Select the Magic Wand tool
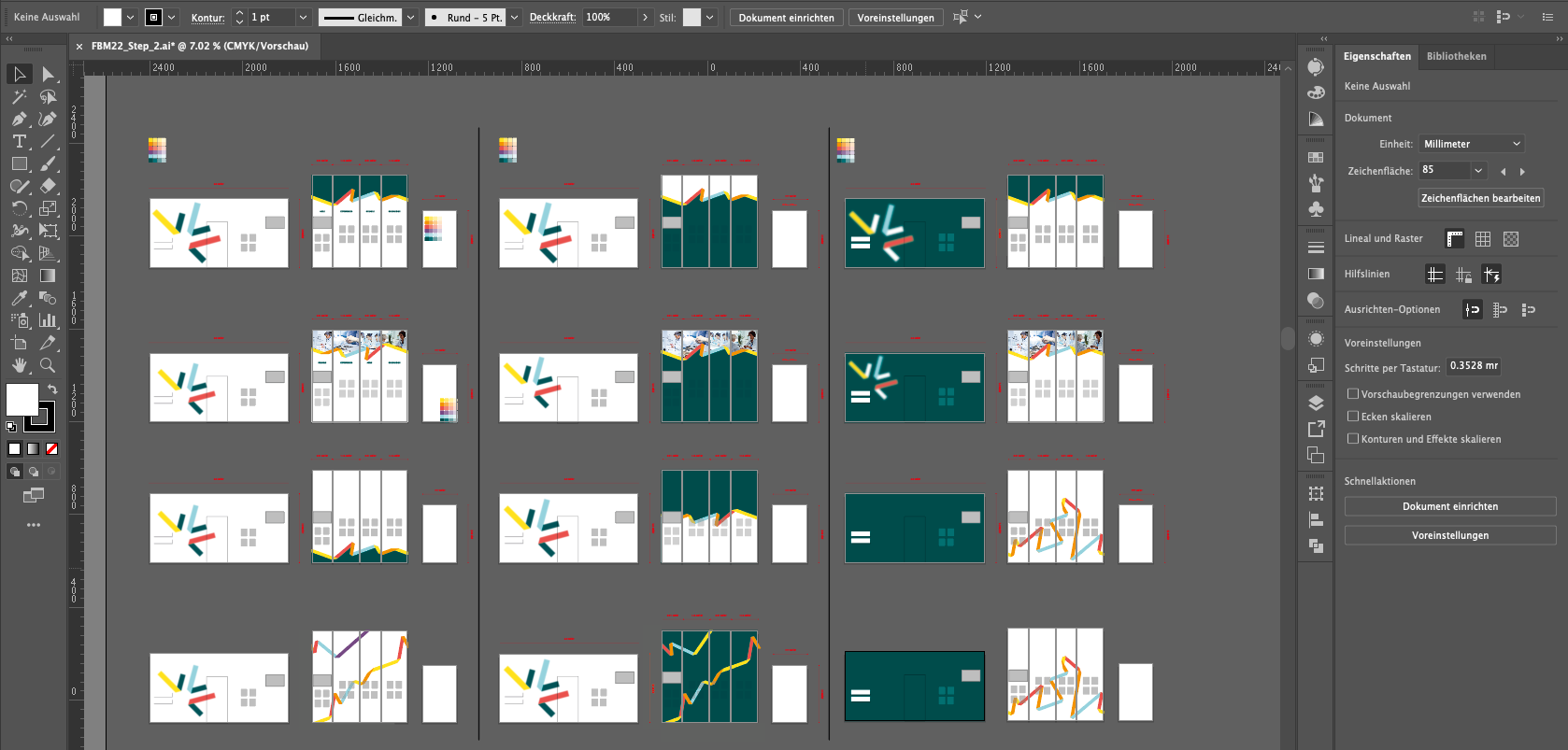Screen dimensions: 1568x750 [19, 96]
